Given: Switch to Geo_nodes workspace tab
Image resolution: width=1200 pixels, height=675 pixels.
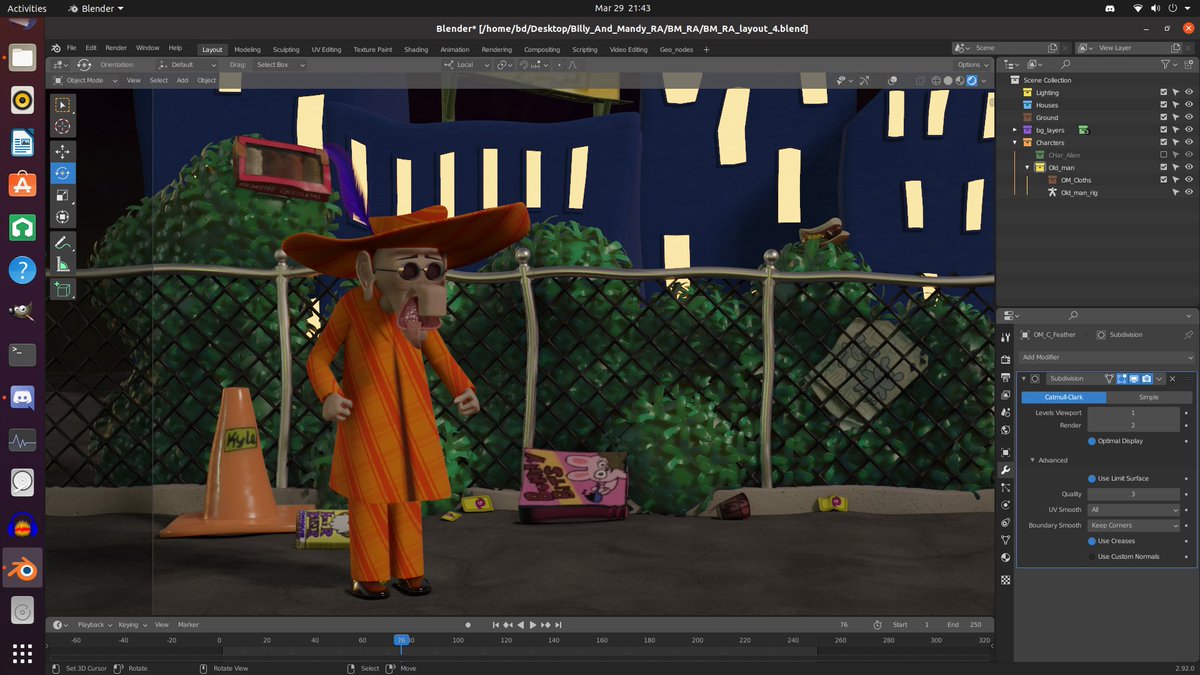Looking at the screenshot, I should pyautogui.click(x=676, y=49).
